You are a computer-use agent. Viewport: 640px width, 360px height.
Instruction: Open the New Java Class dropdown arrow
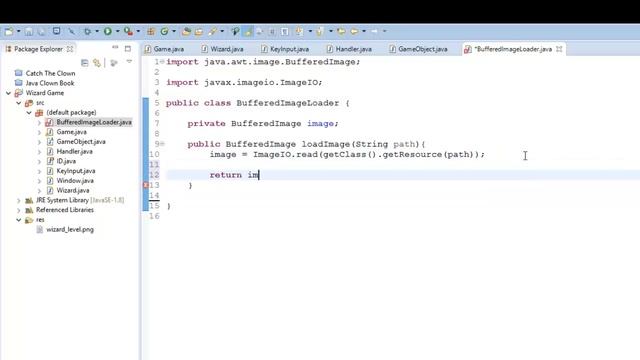[174, 31]
